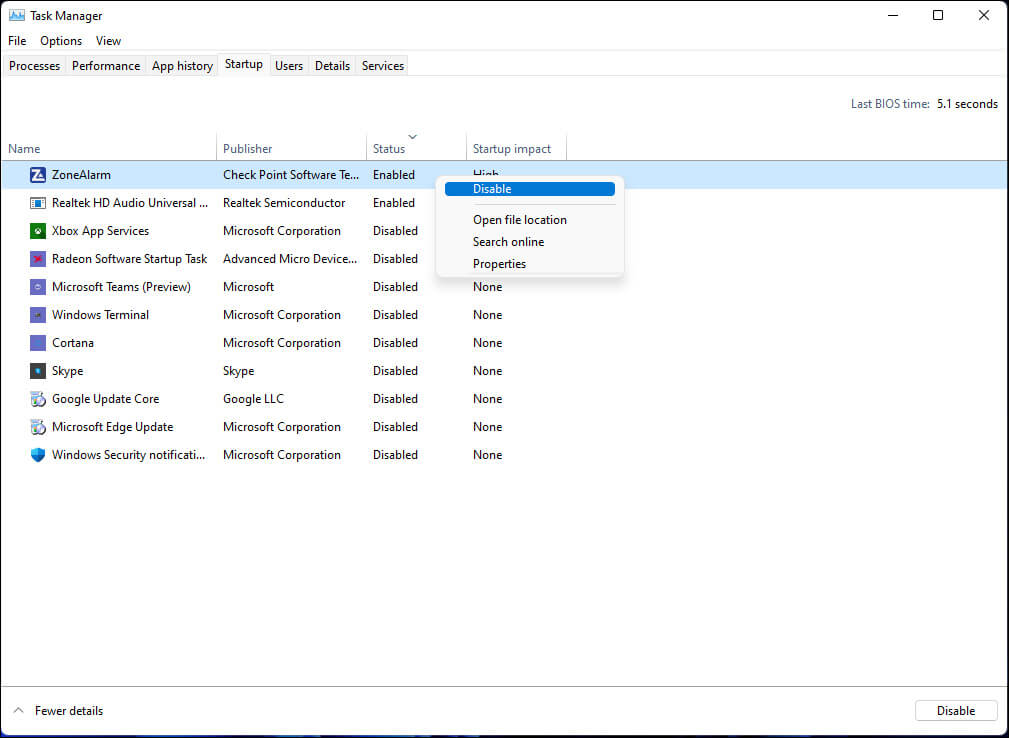Click the sort arrow above Status column

(x=412, y=136)
